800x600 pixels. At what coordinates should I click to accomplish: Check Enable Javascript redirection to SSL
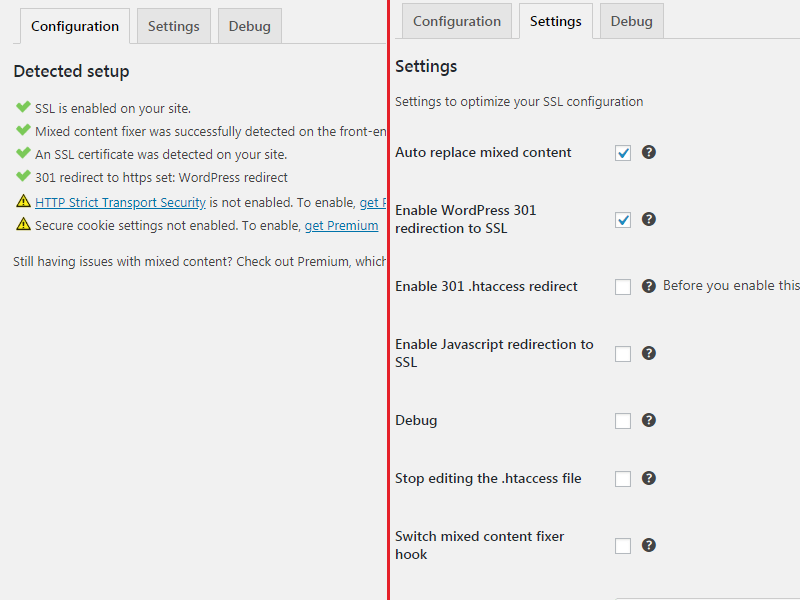point(623,353)
